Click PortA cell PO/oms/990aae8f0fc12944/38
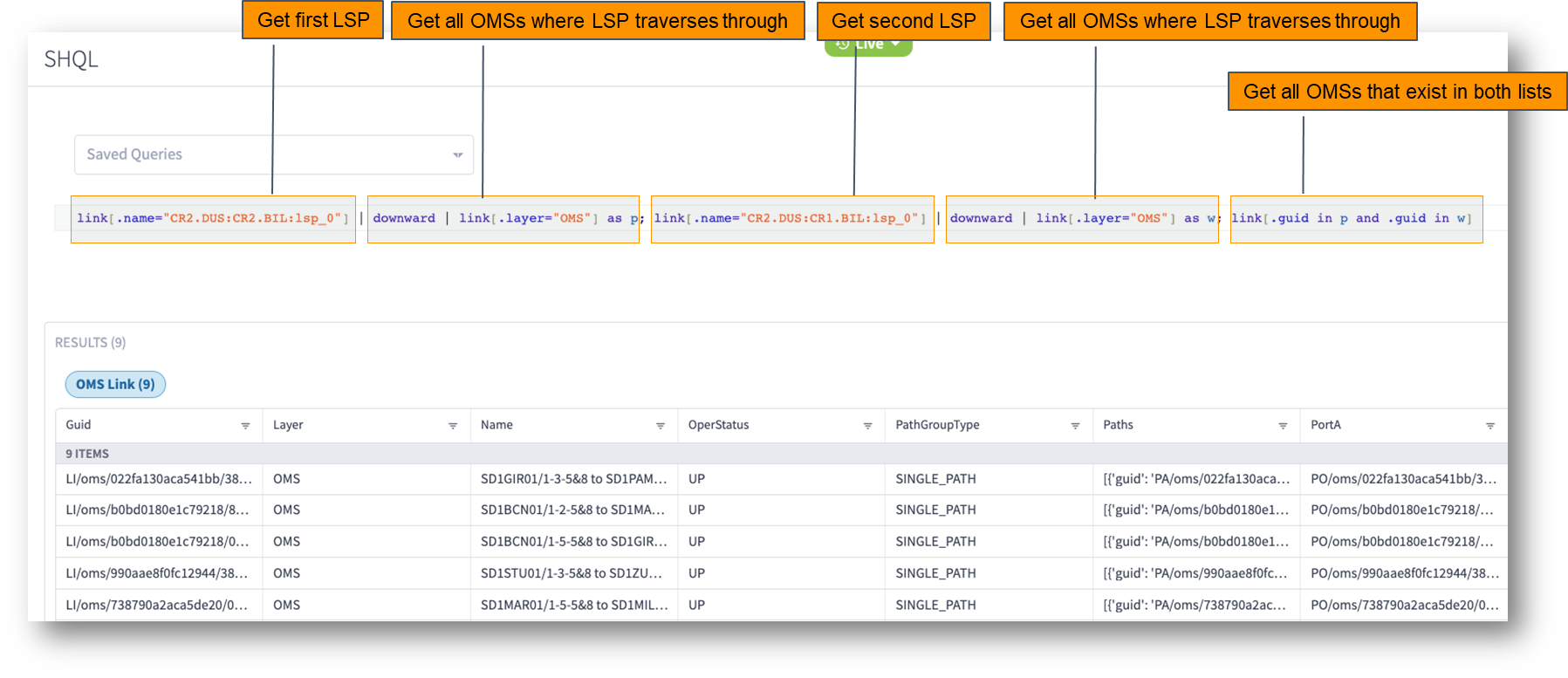The height and width of the screenshot is (678, 1568). (1404, 573)
